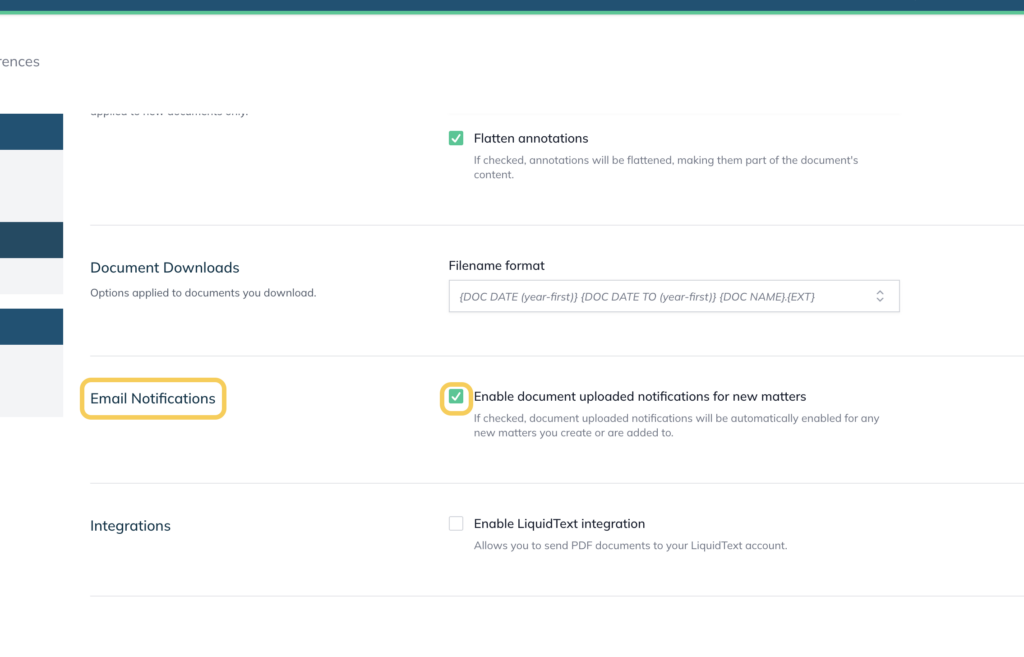Select the lowest blue sidebar item
The height and width of the screenshot is (657, 1024).
pos(31,327)
